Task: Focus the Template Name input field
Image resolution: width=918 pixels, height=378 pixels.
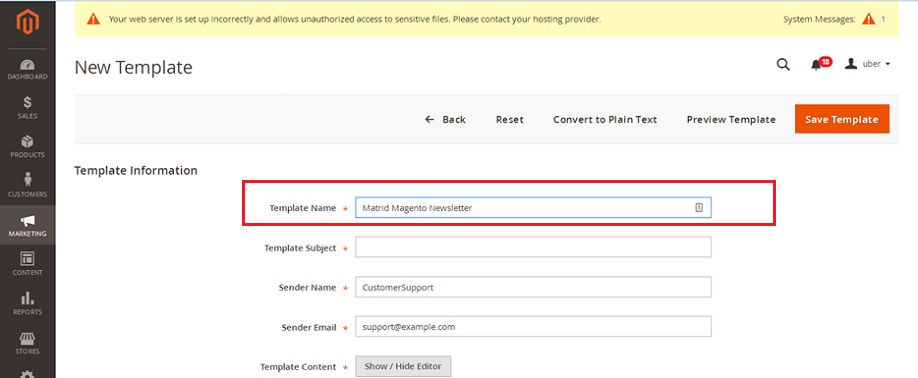Action: pos(533,208)
